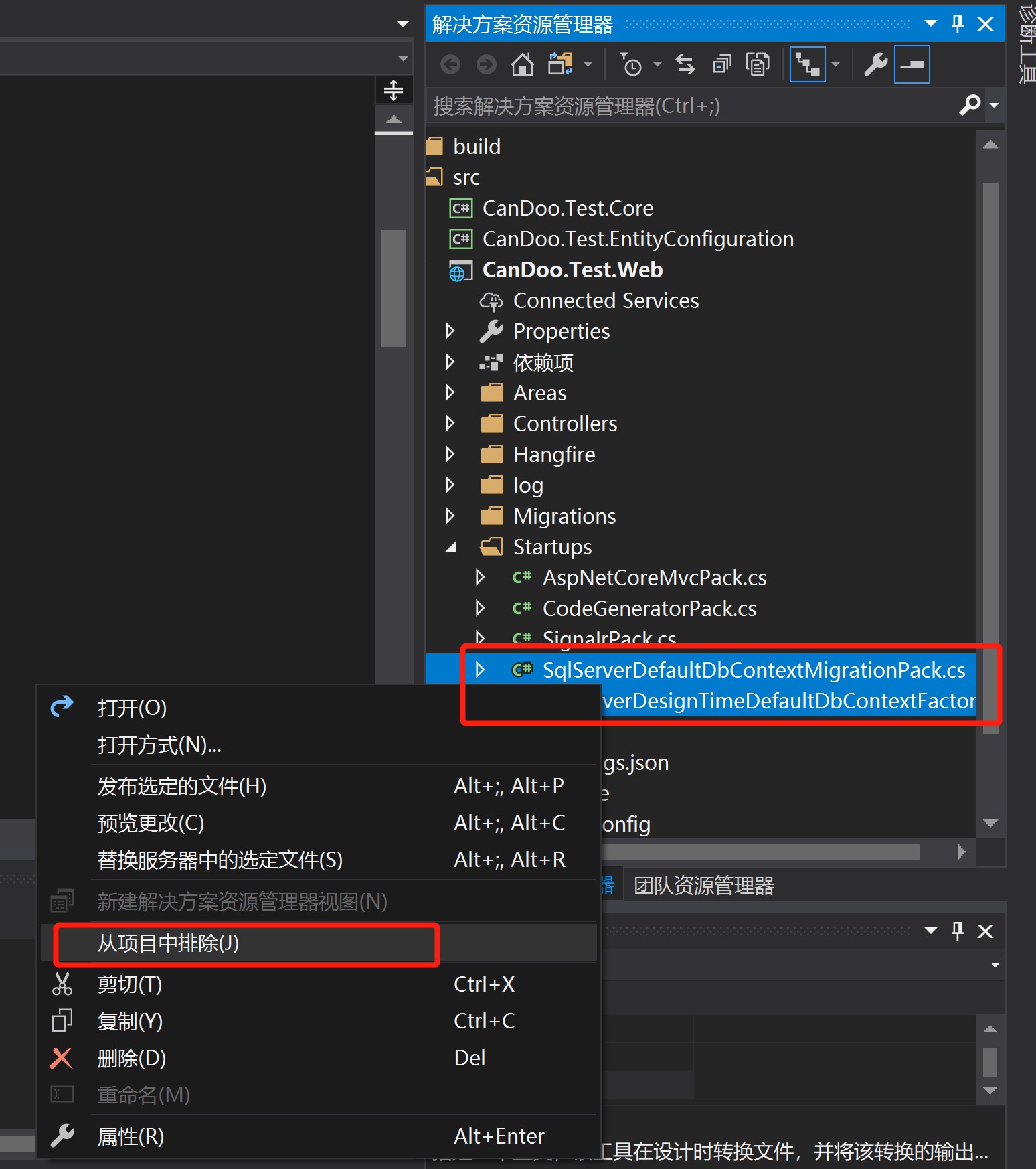This screenshot has height=1169, width=1036.
Task: Expand CodeGeneratorPack.cs file node
Action: 480,608
